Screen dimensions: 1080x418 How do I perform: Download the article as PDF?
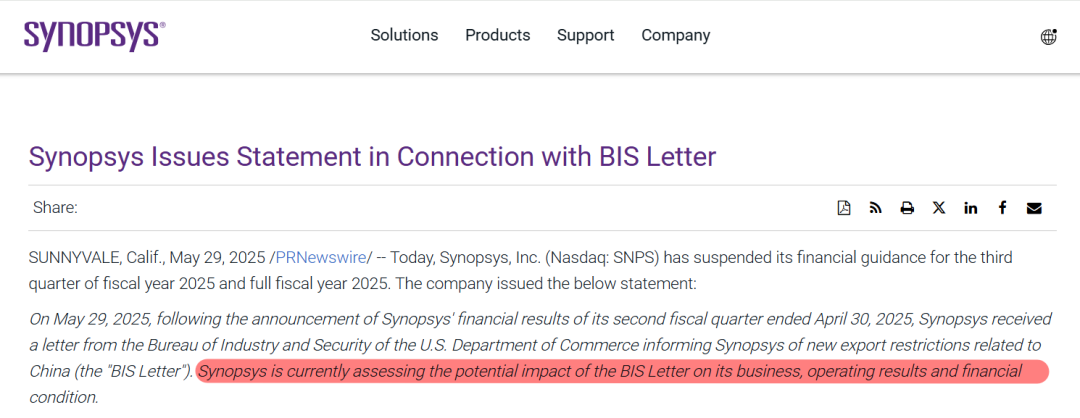coord(844,208)
